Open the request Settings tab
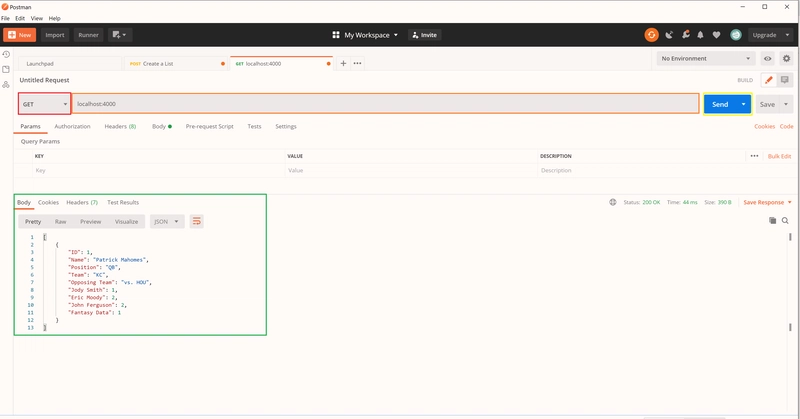The width and height of the screenshot is (800, 419). click(286, 126)
